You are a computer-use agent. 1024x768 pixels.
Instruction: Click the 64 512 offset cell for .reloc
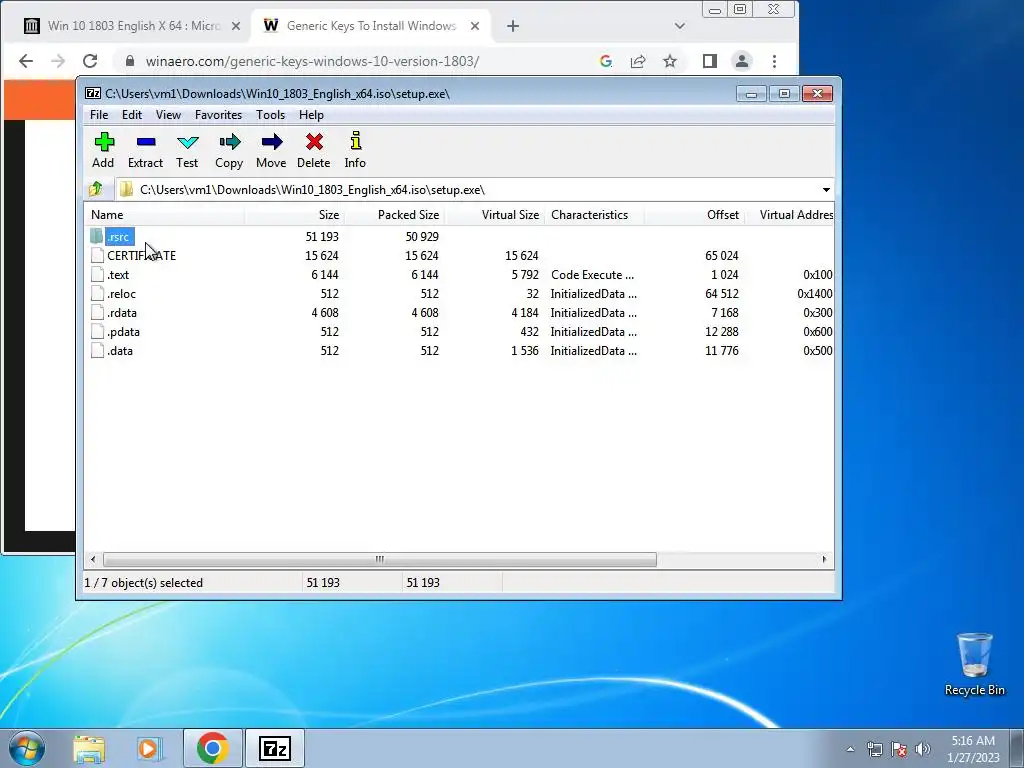(722, 293)
